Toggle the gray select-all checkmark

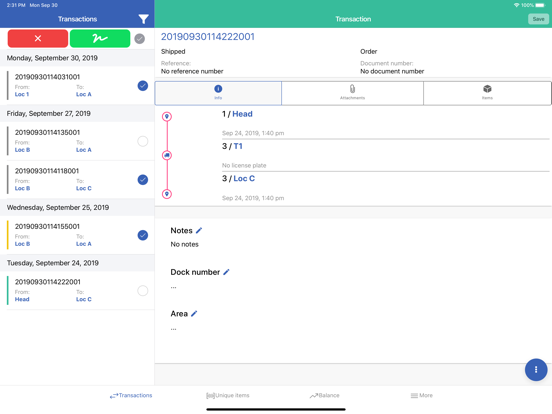(x=140, y=39)
